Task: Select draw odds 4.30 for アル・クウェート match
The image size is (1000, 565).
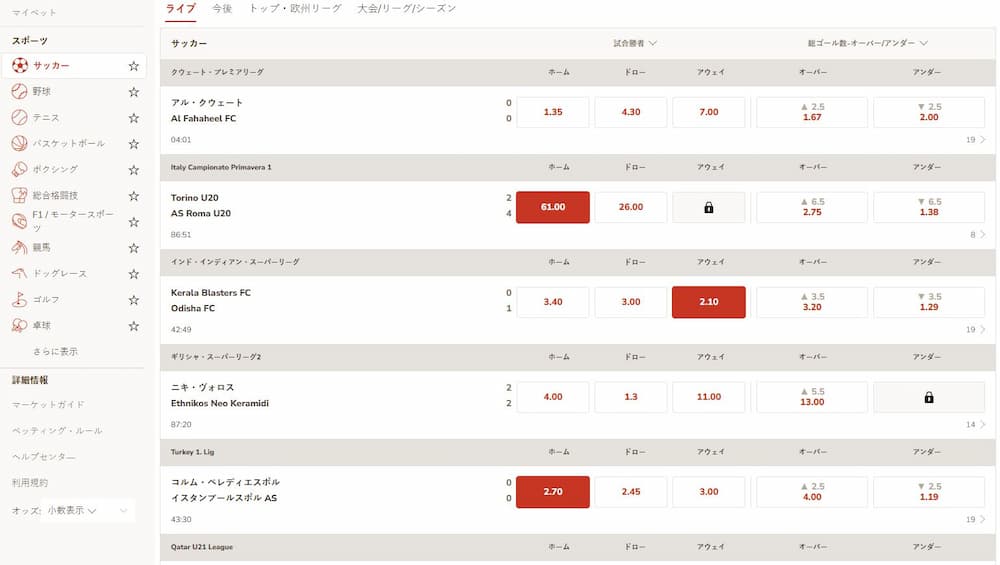Action: 631,112
